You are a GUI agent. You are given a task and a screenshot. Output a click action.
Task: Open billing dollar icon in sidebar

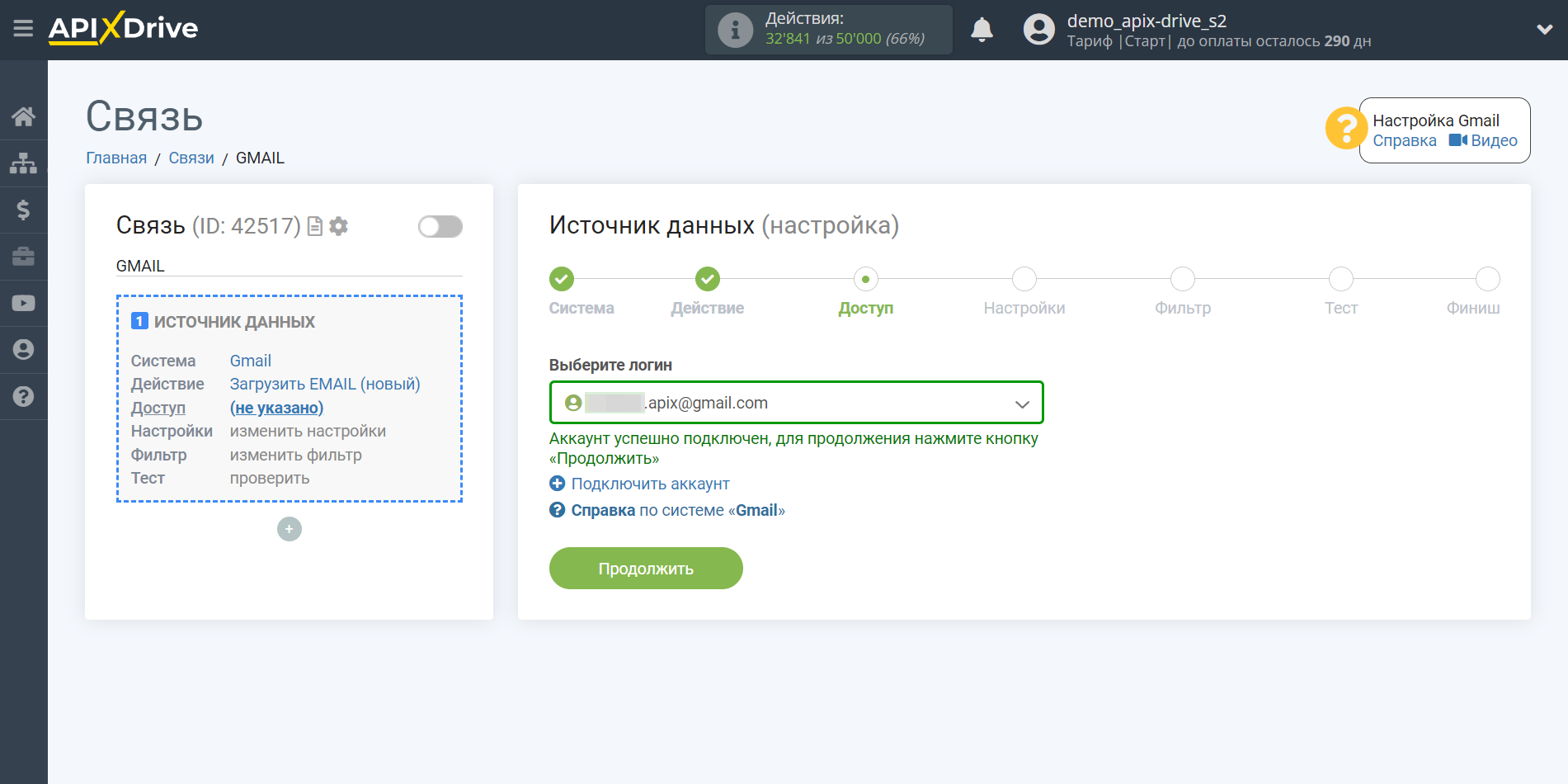(x=23, y=210)
